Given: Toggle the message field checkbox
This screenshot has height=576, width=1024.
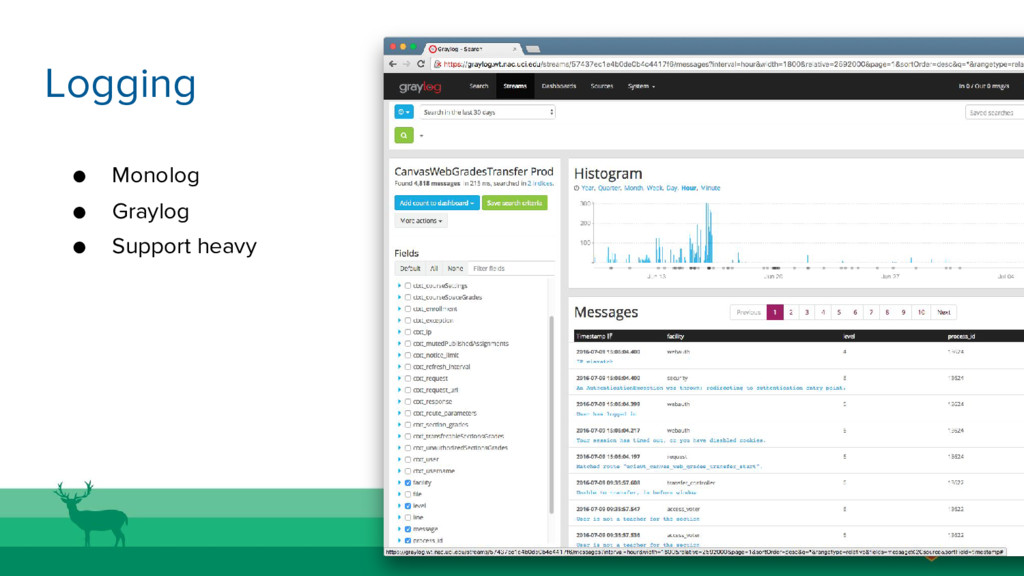Looking at the screenshot, I should tap(408, 529).
